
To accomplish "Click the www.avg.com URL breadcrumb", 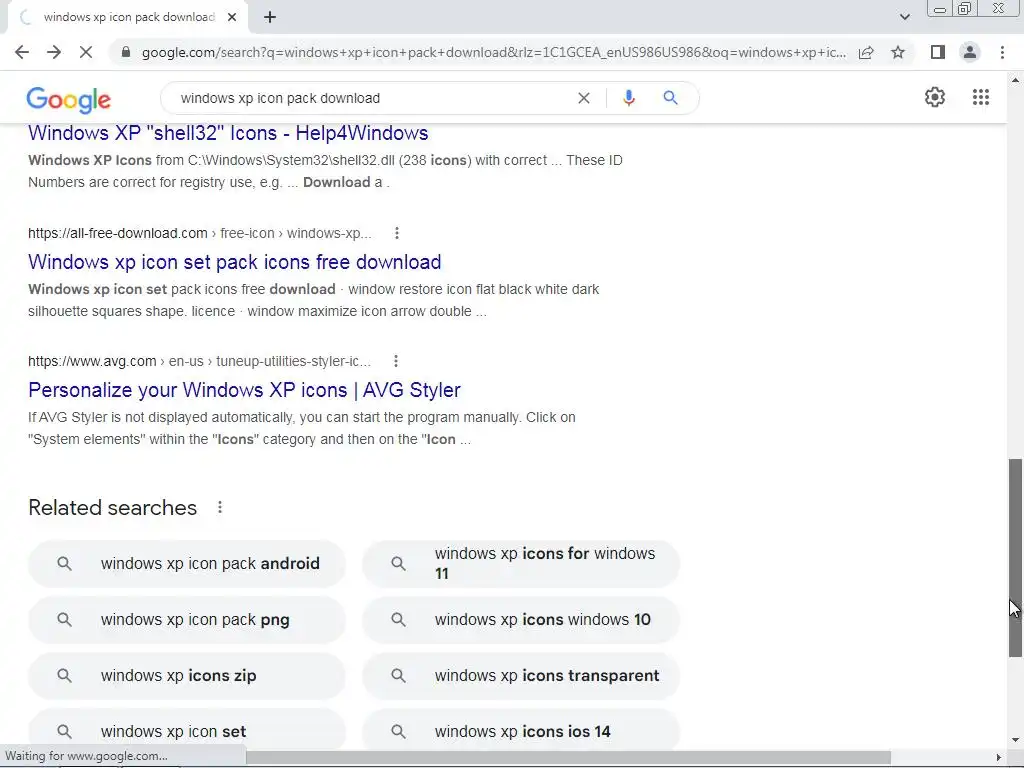I will [199, 361].
